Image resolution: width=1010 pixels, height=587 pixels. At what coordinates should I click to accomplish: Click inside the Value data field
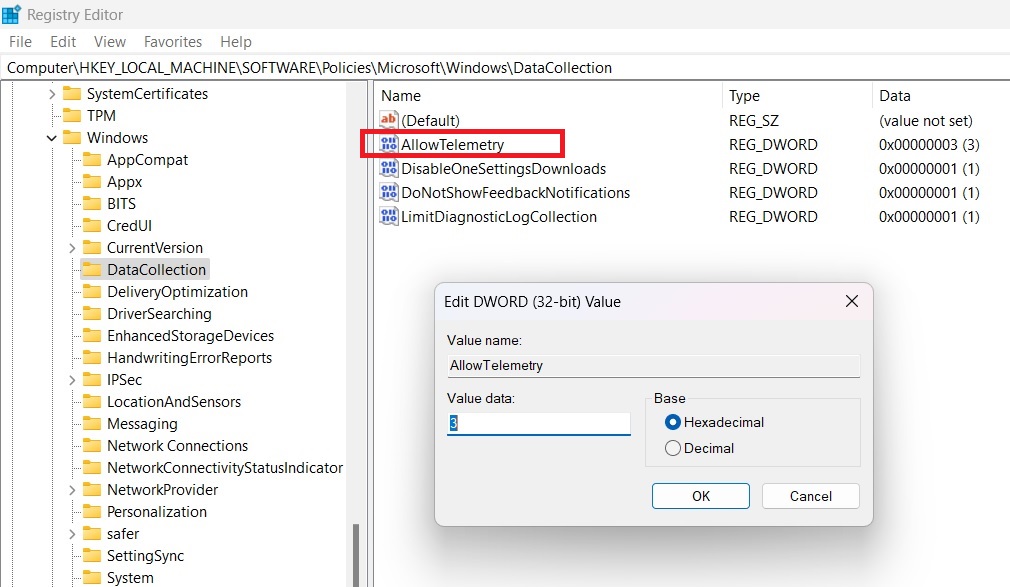pos(540,422)
